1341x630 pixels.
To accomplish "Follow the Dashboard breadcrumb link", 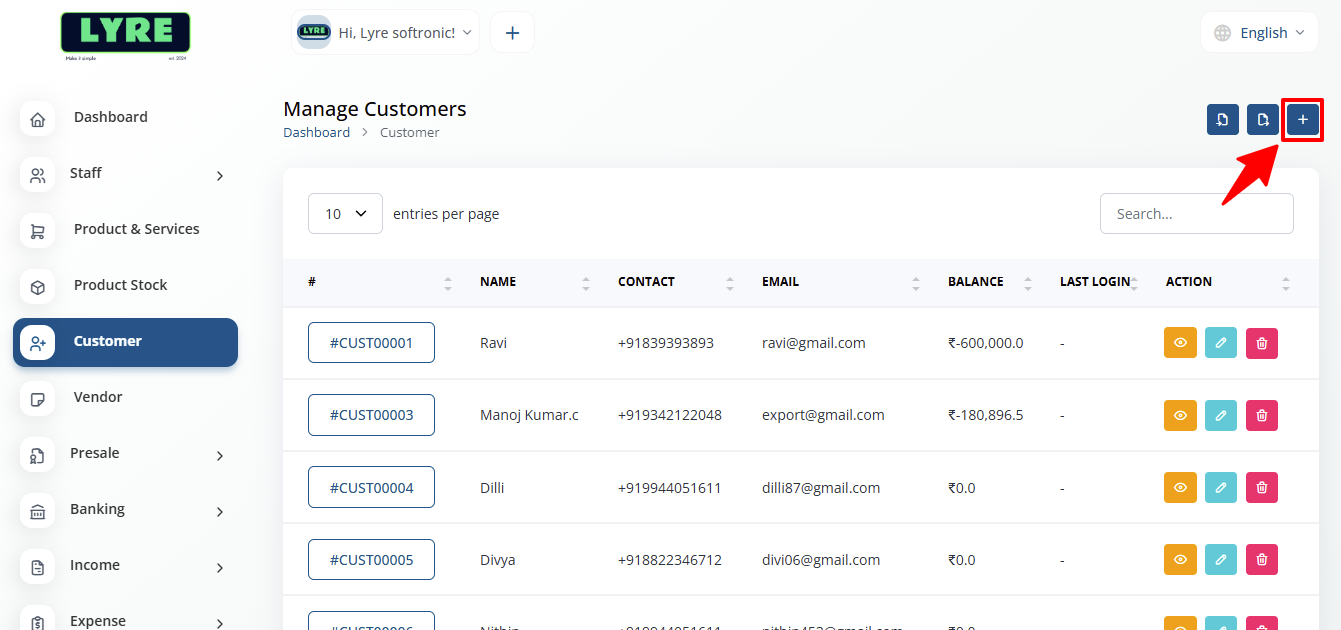I will [317, 131].
